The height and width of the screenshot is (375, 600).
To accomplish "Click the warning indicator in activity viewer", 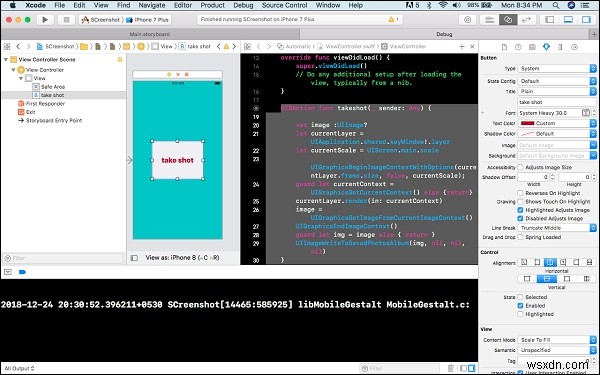I will [x=391, y=19].
